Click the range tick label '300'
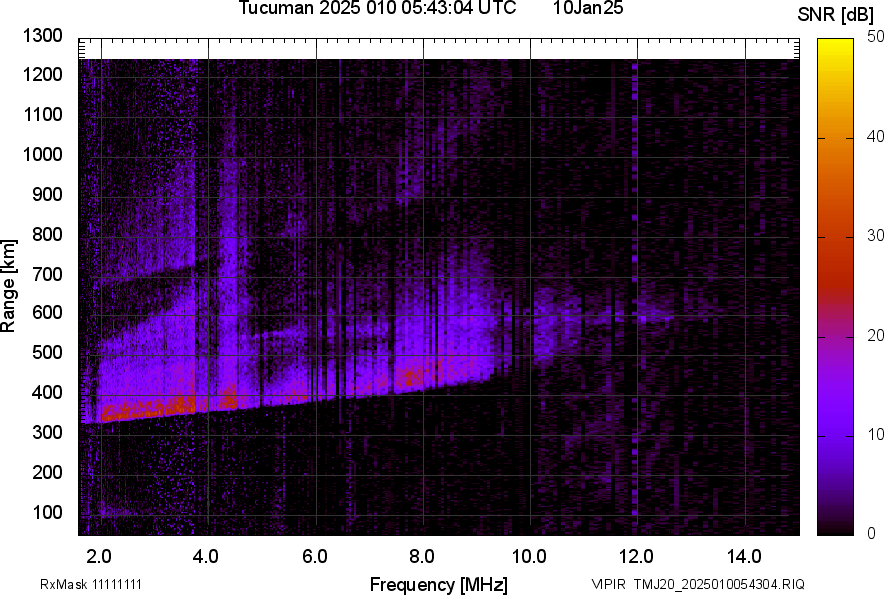 pyautogui.click(x=47, y=433)
